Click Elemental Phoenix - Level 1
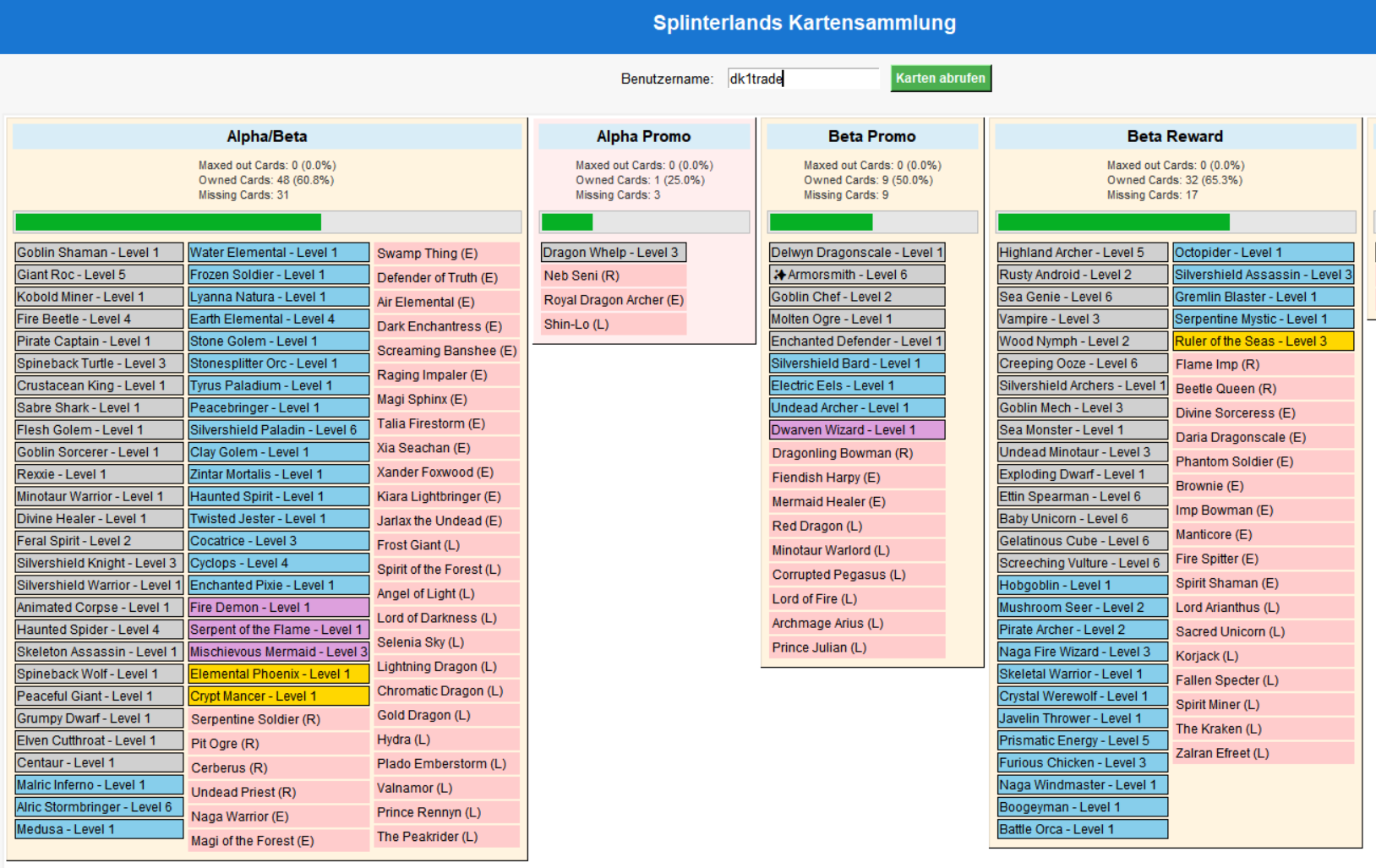This screenshot has height=868, width=1376. point(278,674)
